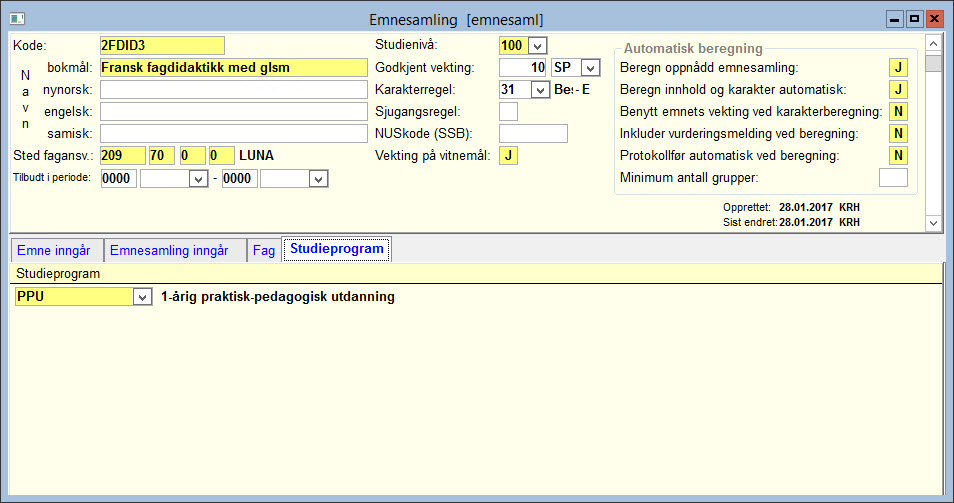Click Sted fagansv. field with 70

[162, 156]
